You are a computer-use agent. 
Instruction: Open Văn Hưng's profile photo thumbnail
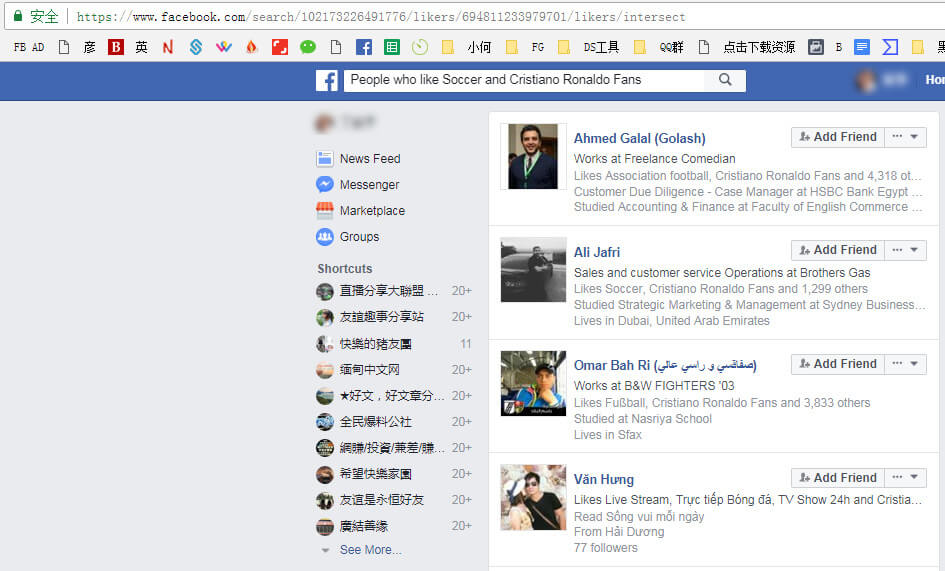pos(533,497)
